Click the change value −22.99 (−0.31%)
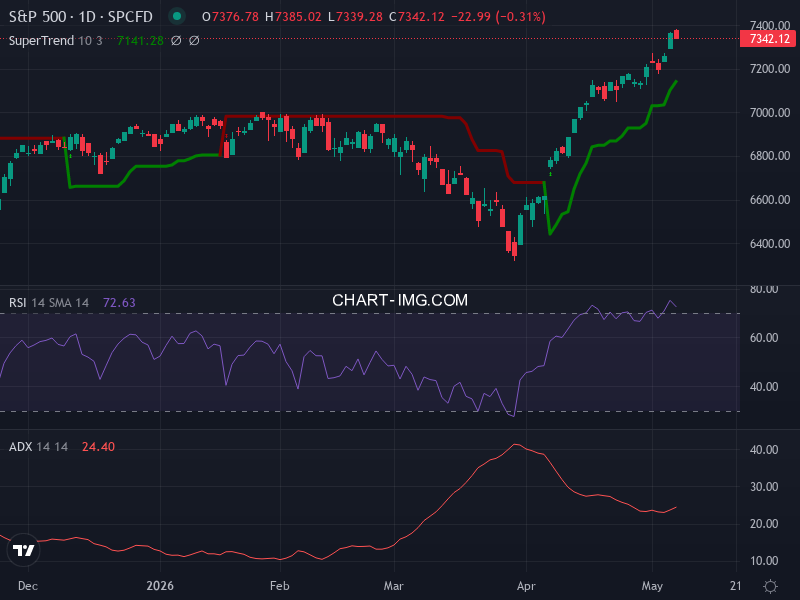Viewport: 800px width, 600px height. point(498,17)
